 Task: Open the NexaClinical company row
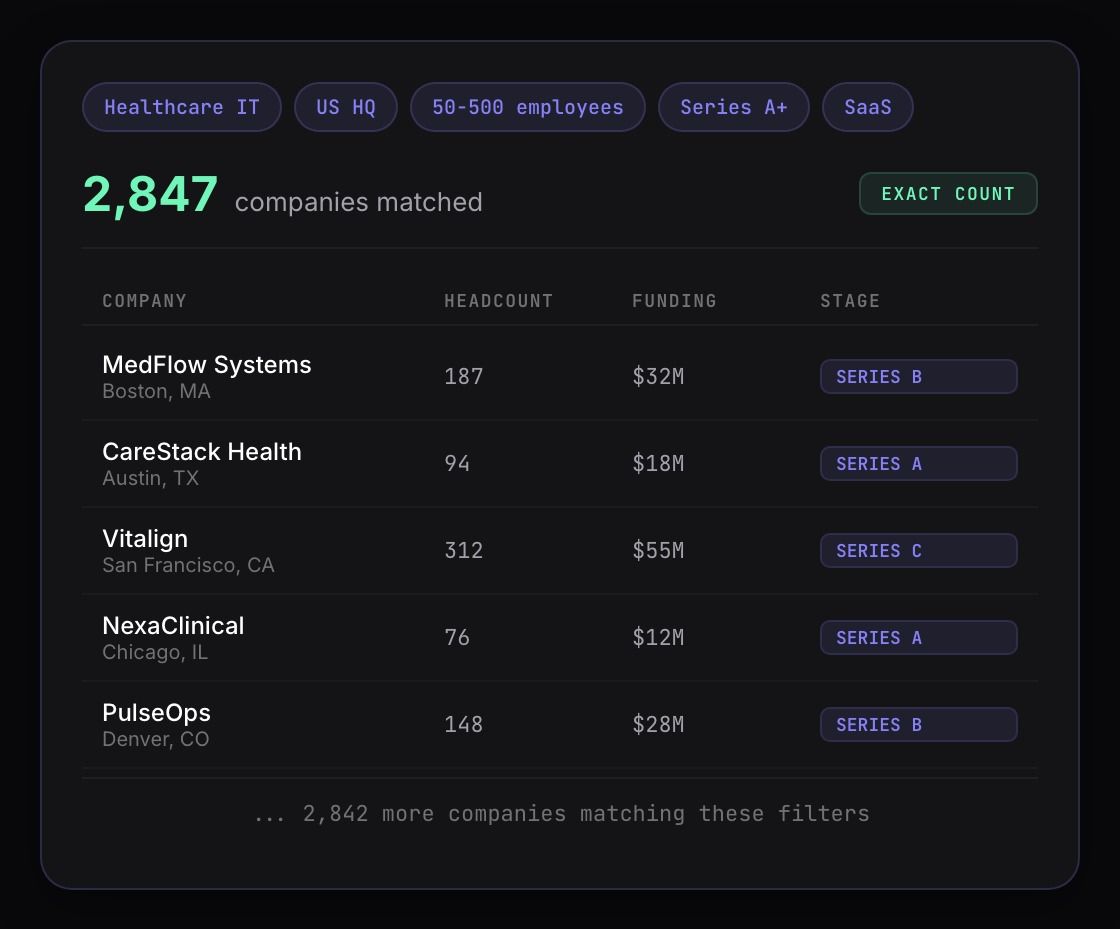[560, 638]
